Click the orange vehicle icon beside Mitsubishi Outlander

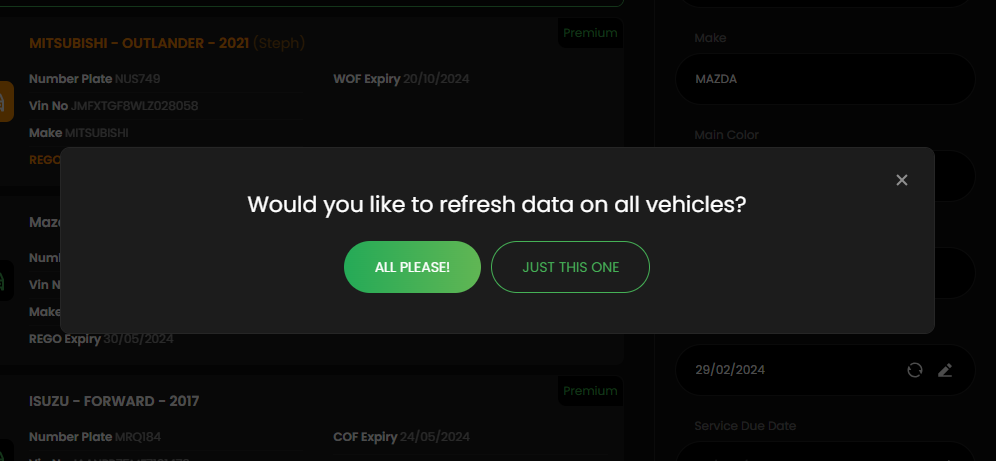point(6,102)
